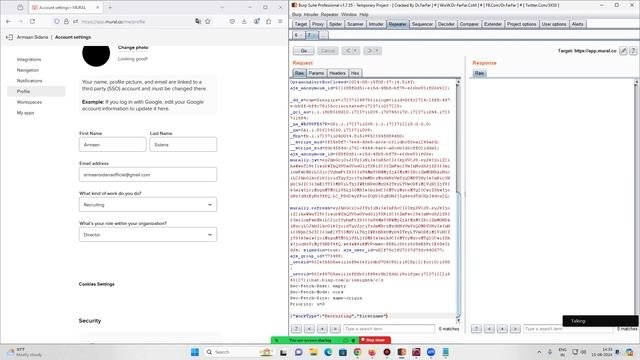This screenshot has width=640, height=360.
Task: Switch to the Sequencer tab
Action: [422, 24]
